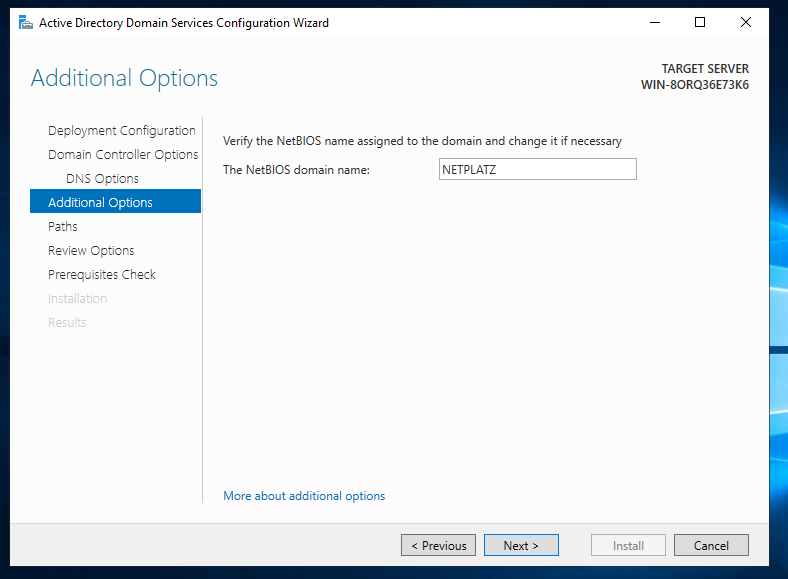
Task: Open the Deployment Configuration step
Action: [x=122, y=131]
